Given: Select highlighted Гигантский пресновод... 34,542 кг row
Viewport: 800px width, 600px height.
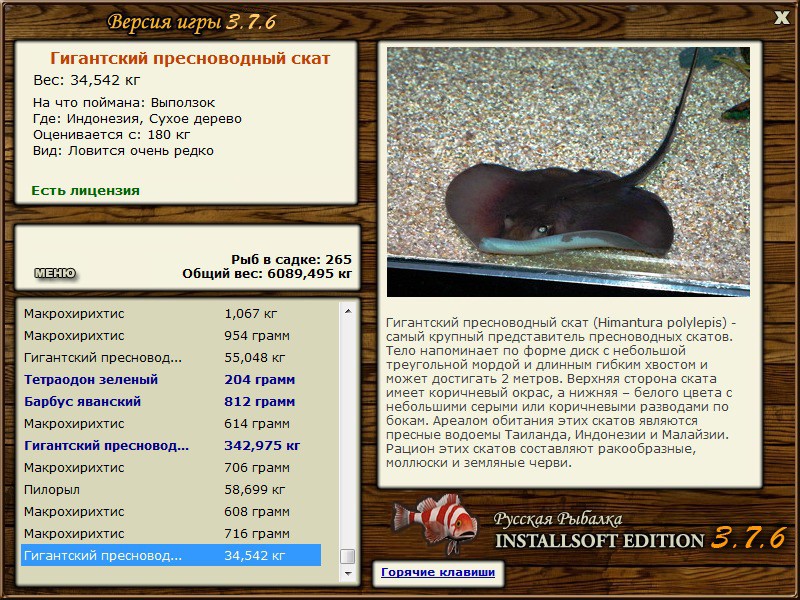Looking at the screenshot, I should (x=171, y=555).
